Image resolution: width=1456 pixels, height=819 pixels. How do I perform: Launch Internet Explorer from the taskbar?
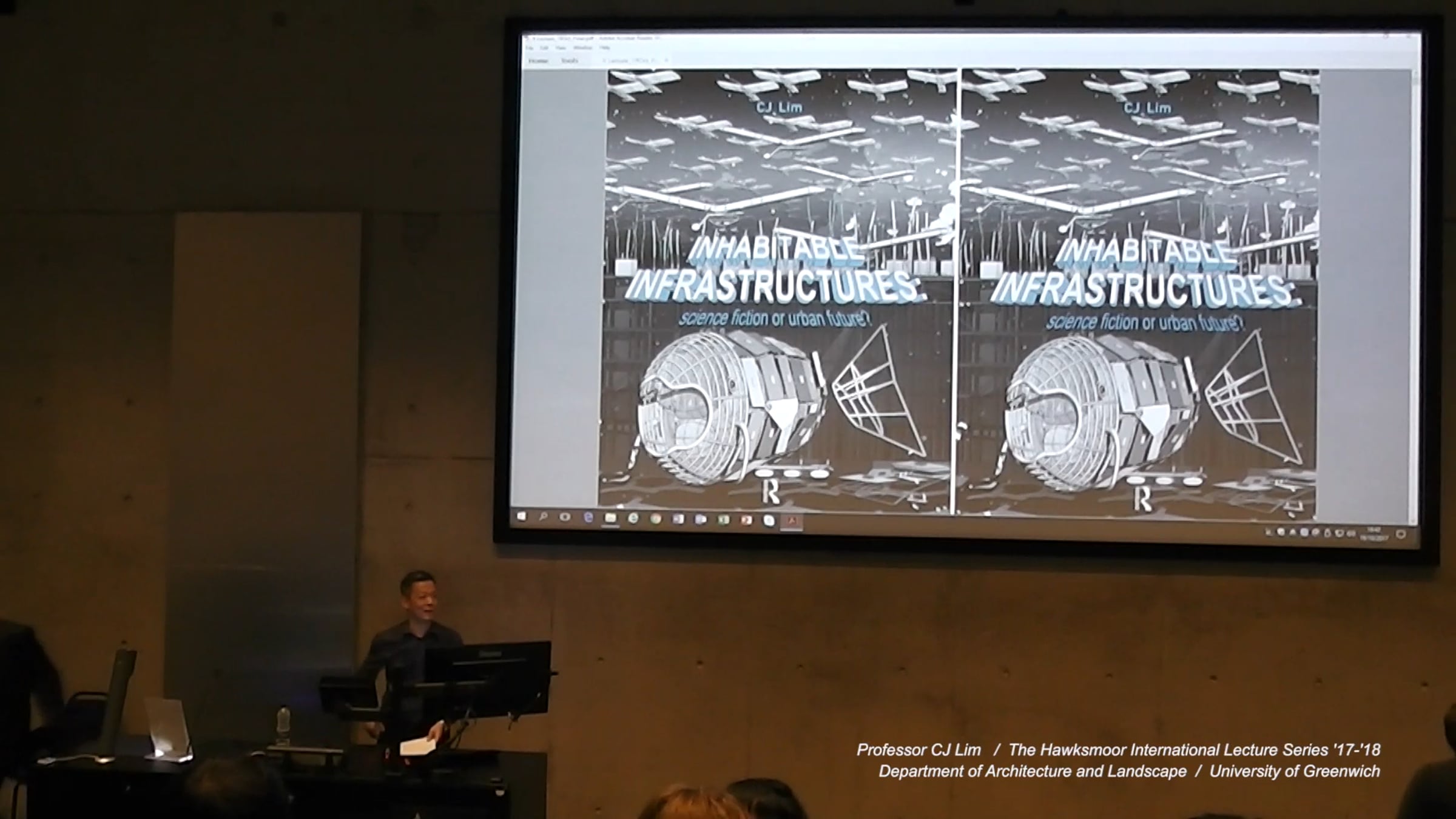pos(633,518)
